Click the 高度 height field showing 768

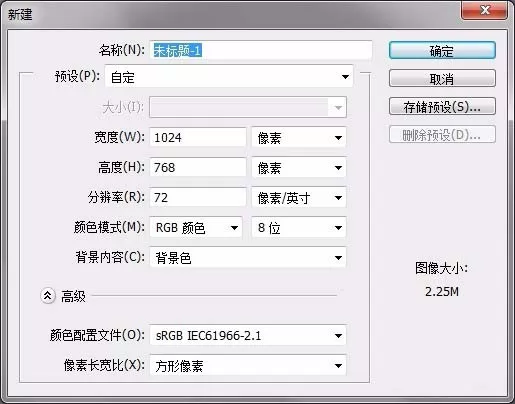pyautogui.click(x=198, y=167)
